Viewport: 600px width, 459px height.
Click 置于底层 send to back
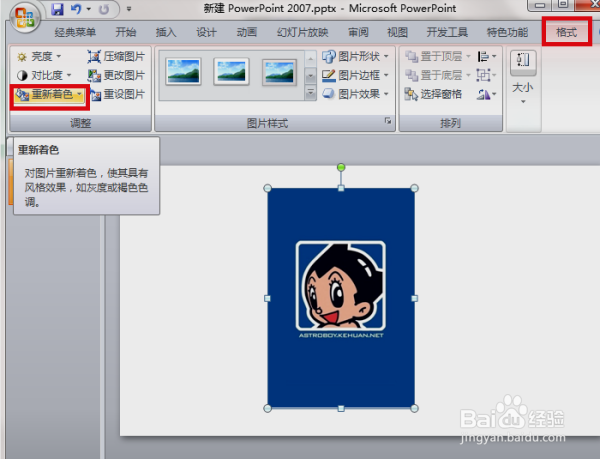434,75
